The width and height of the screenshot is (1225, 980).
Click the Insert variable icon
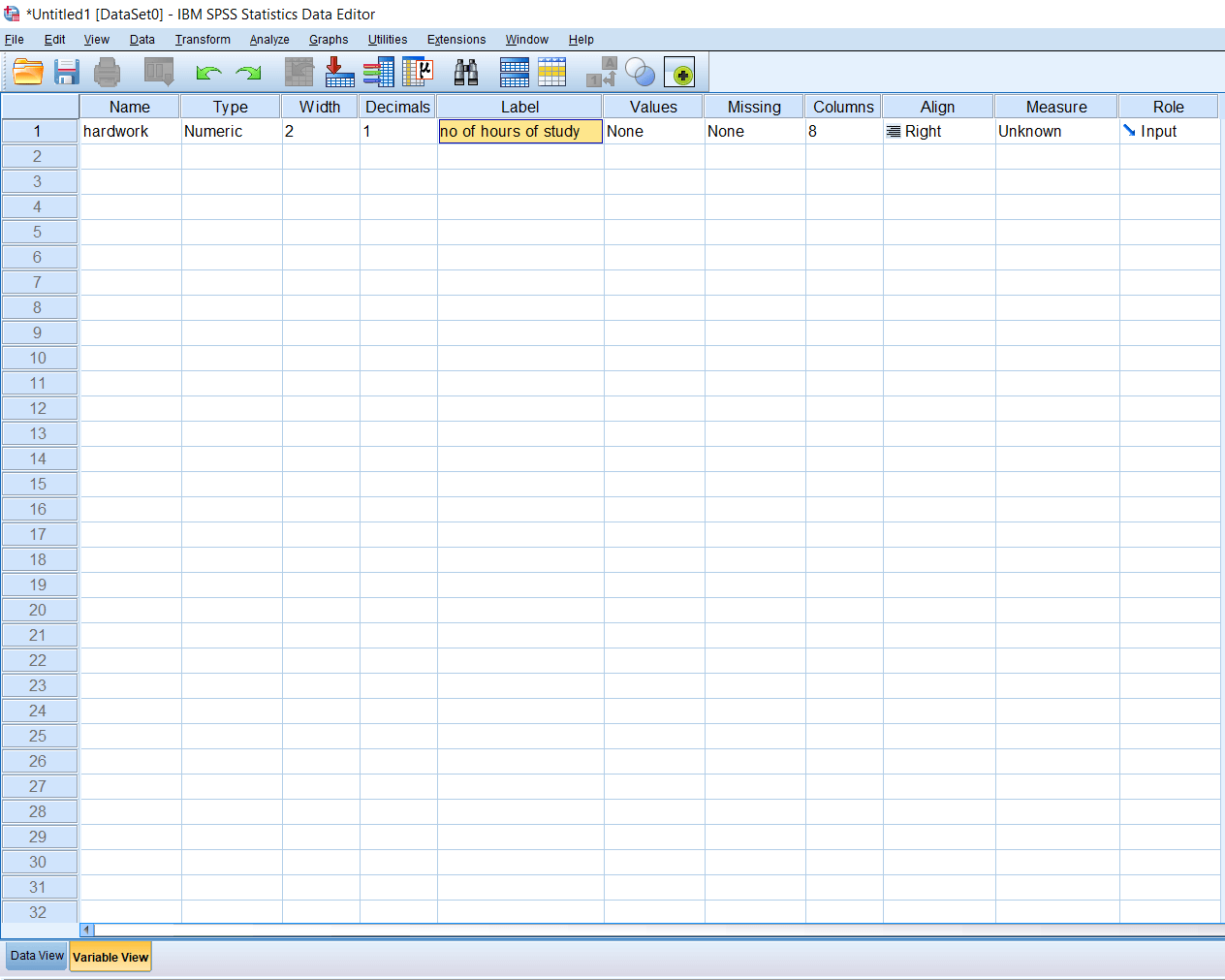pyautogui.click(x=552, y=72)
